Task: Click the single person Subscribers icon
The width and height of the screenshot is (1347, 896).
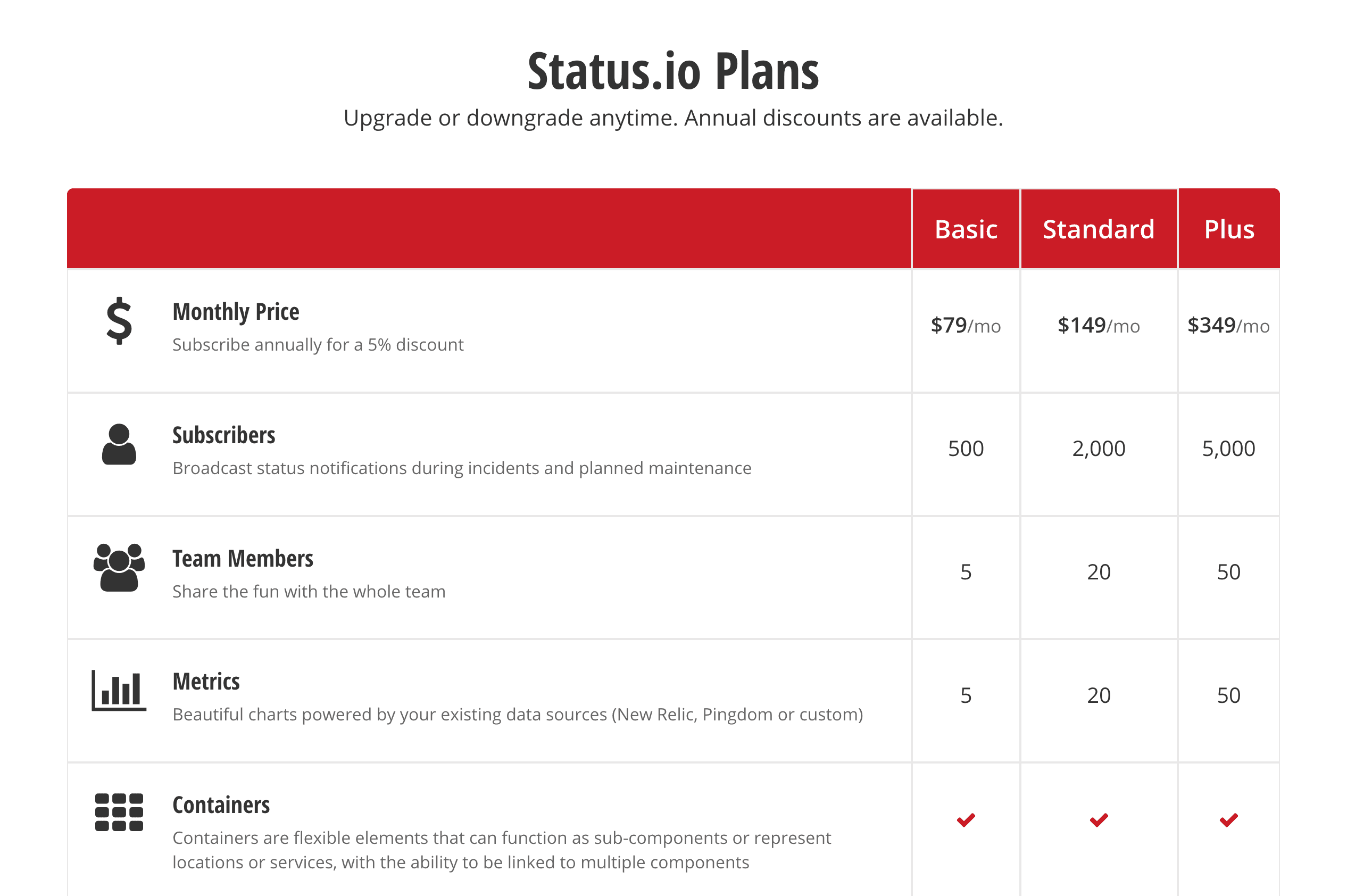Action: pyautogui.click(x=119, y=445)
